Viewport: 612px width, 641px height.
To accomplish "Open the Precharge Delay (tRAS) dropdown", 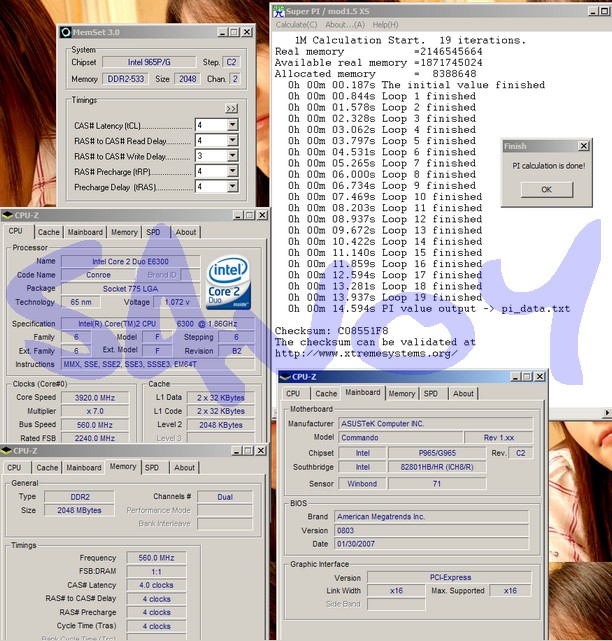I will click(232, 186).
